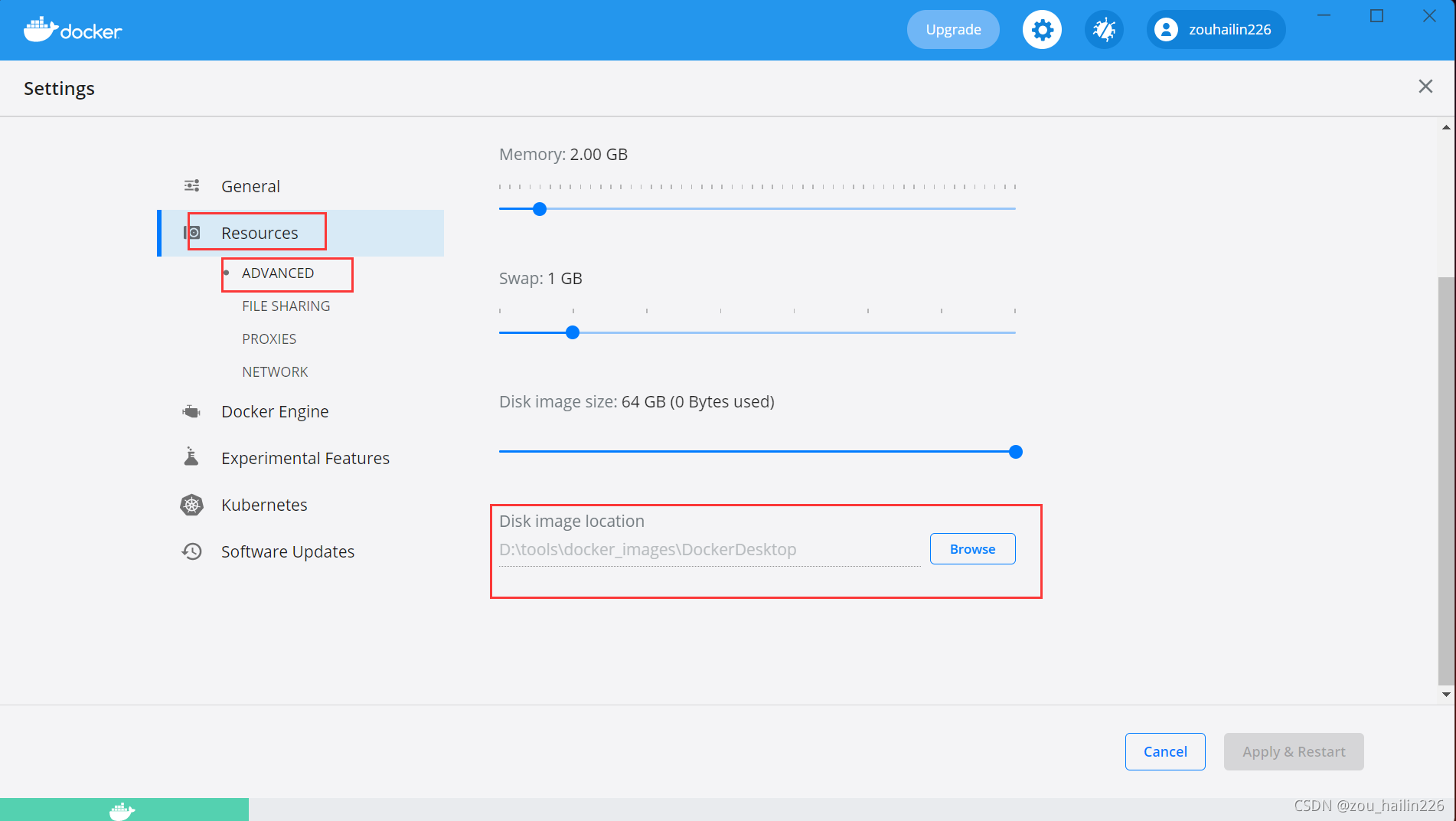The image size is (1456, 821).
Task: Open Docker Engine settings
Action: point(275,412)
